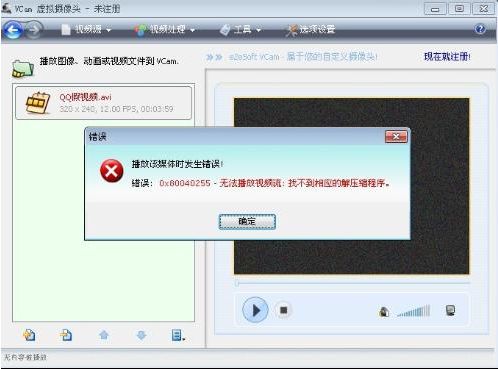The height and width of the screenshot is (369, 498).
Task: Close the 错误 dialog with the red X
Action: tap(396, 136)
